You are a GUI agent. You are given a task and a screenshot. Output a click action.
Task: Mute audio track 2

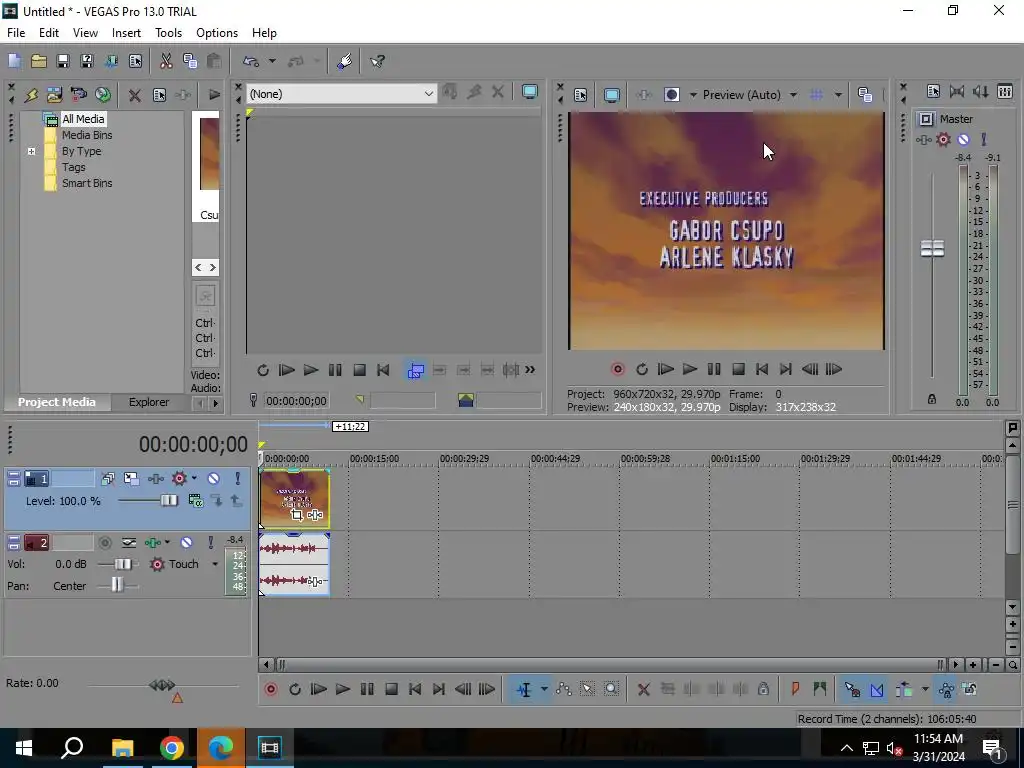pos(187,543)
